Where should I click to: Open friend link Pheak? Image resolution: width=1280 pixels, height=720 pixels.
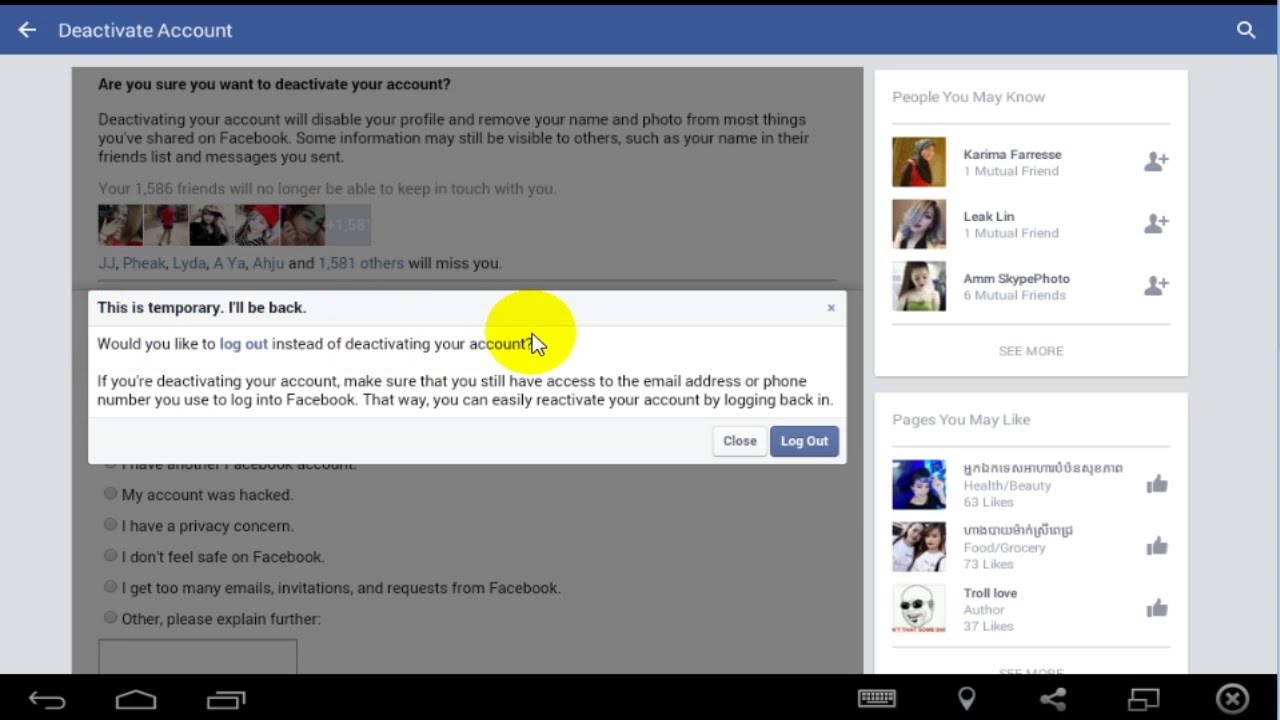point(143,264)
